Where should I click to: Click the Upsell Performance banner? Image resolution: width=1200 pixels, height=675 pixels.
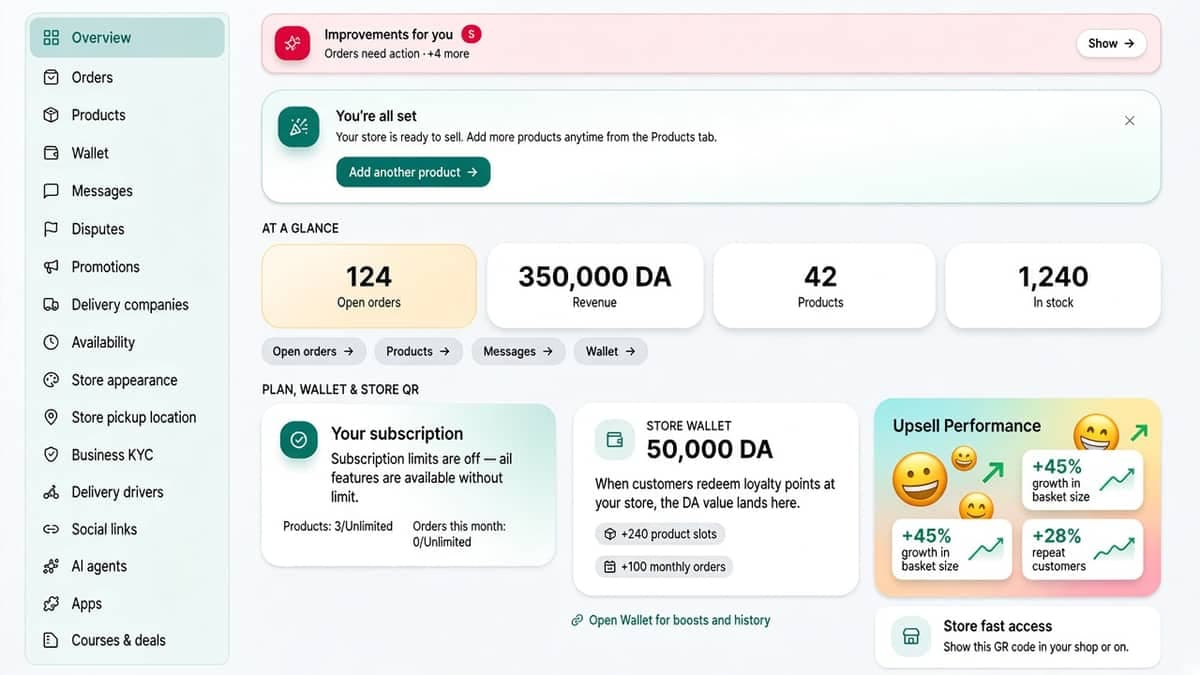(x=1018, y=497)
